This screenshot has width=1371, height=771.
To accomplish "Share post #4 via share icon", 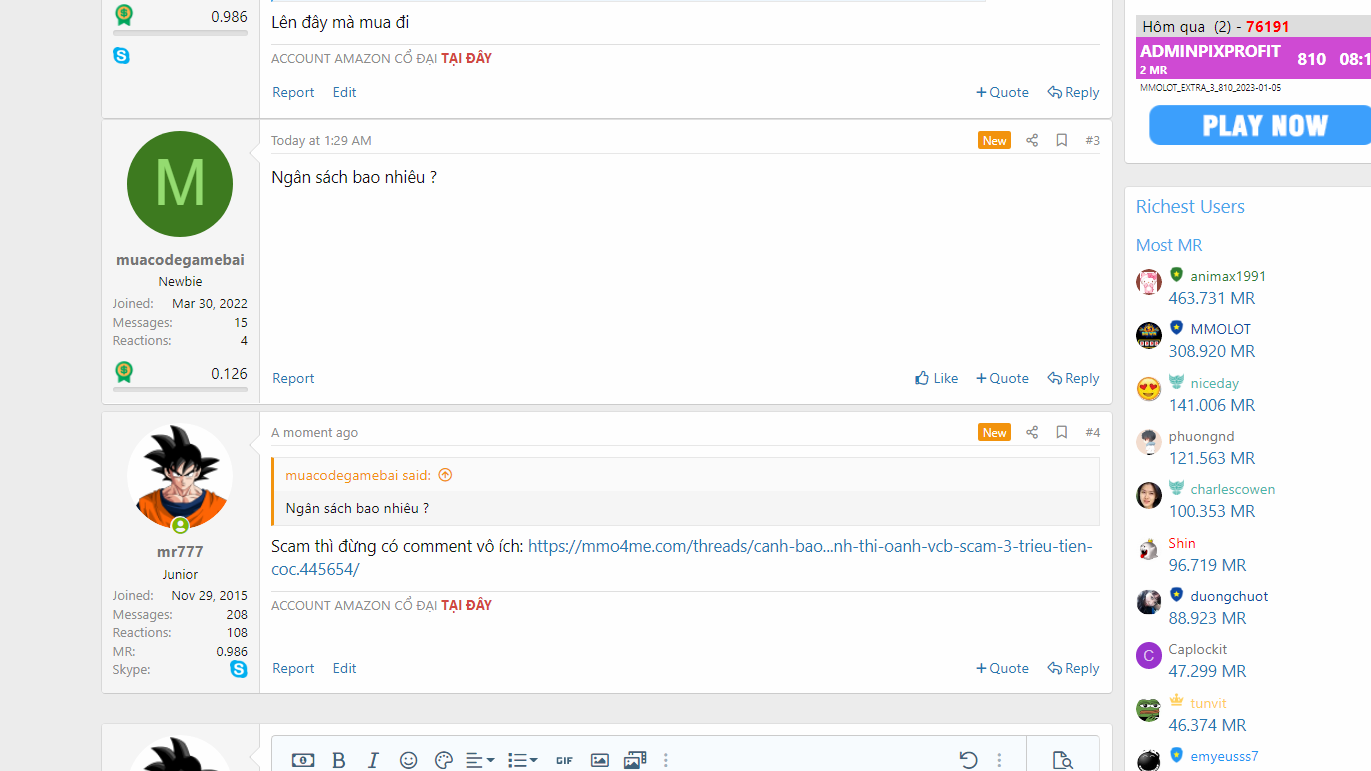I will (x=1032, y=433).
